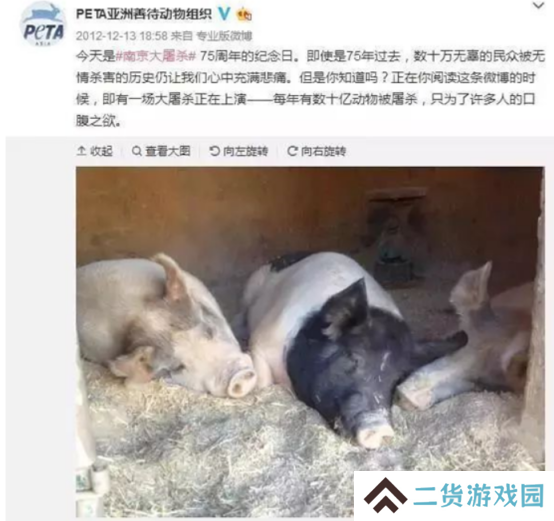
Task: Click the collapse arrow icon before 收起
Action: [81, 151]
